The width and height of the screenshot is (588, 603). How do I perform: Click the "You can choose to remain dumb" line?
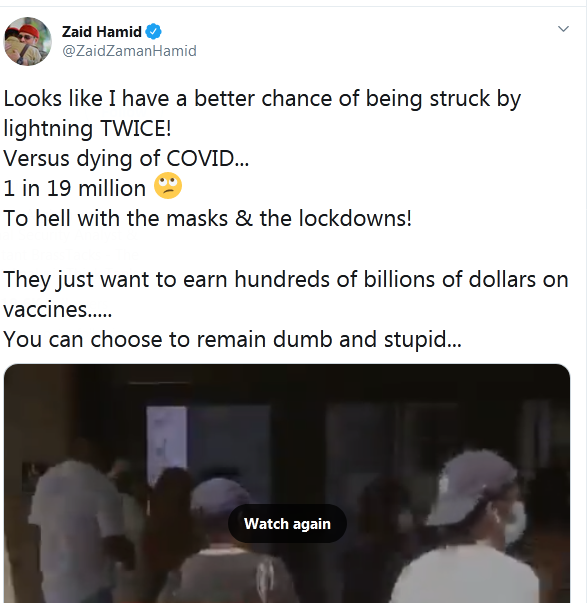(232, 340)
